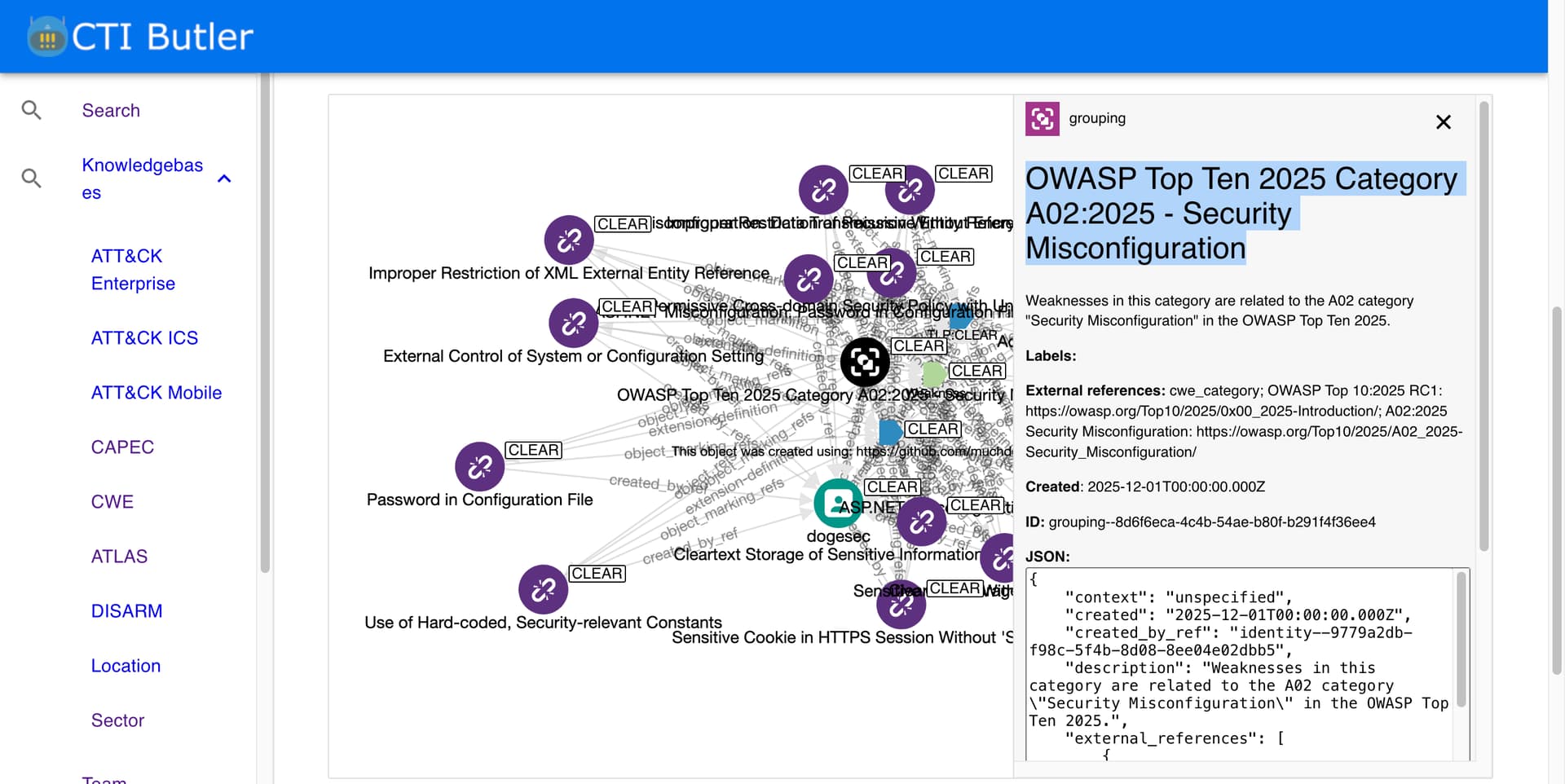The width and height of the screenshot is (1565, 784).
Task: Open the Search page link
Action: (x=111, y=110)
